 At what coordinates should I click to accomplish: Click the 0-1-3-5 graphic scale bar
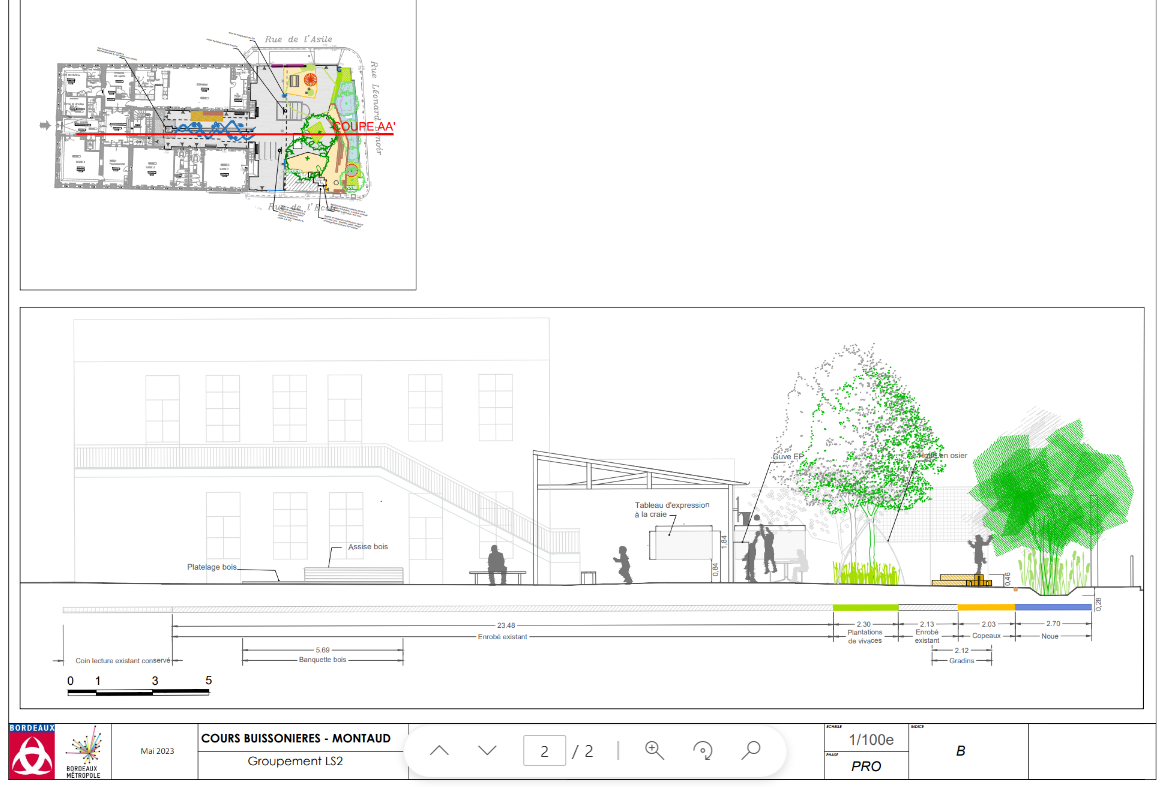(x=139, y=691)
